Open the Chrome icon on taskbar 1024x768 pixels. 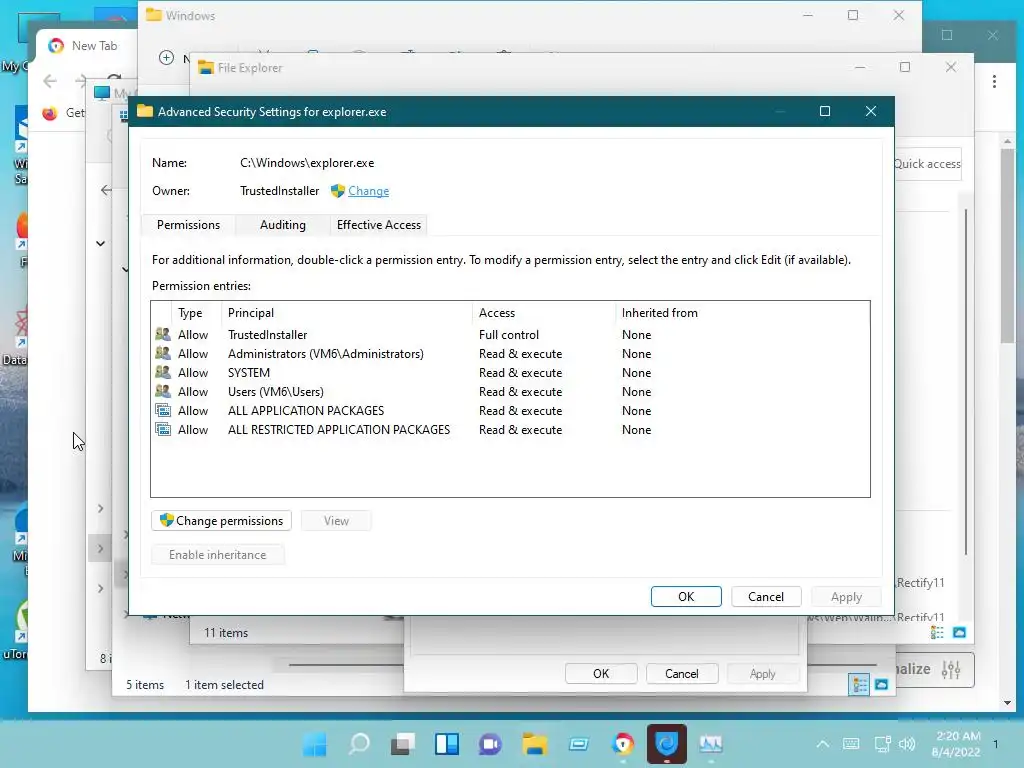(623, 744)
